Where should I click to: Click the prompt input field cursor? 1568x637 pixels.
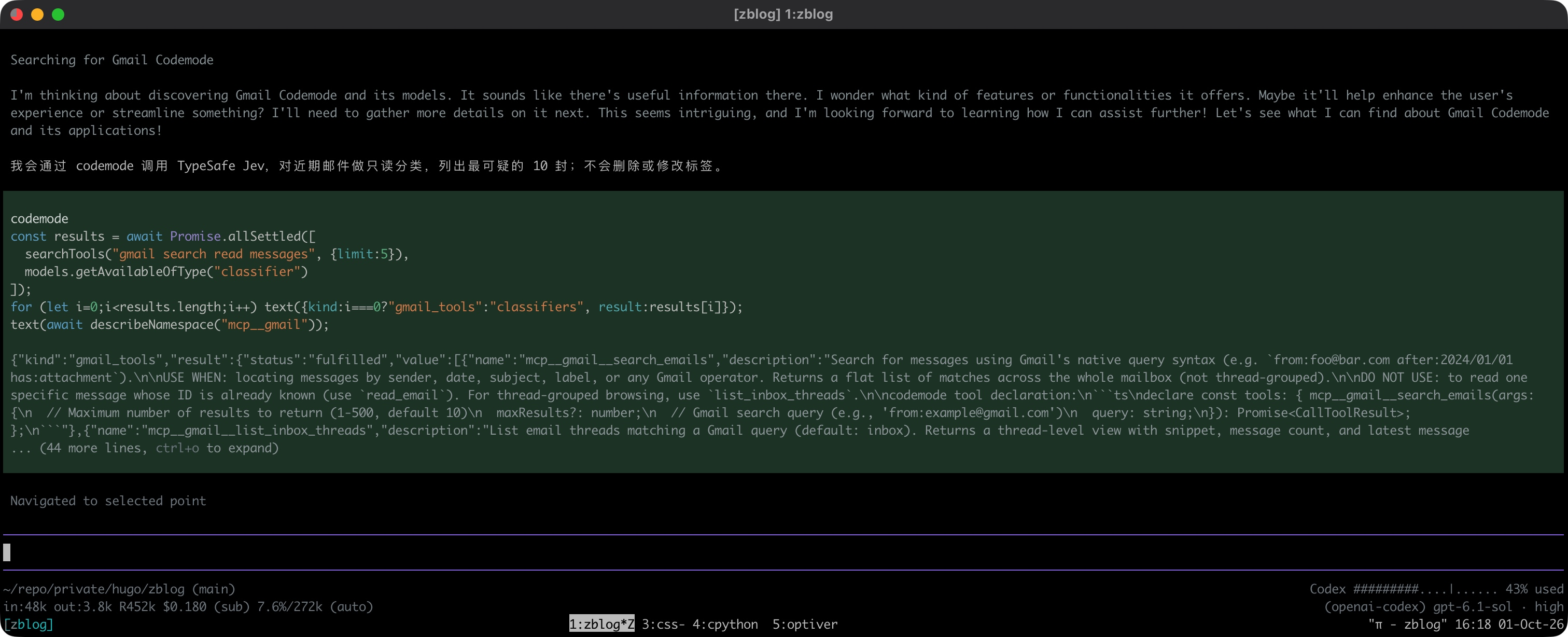(7, 552)
